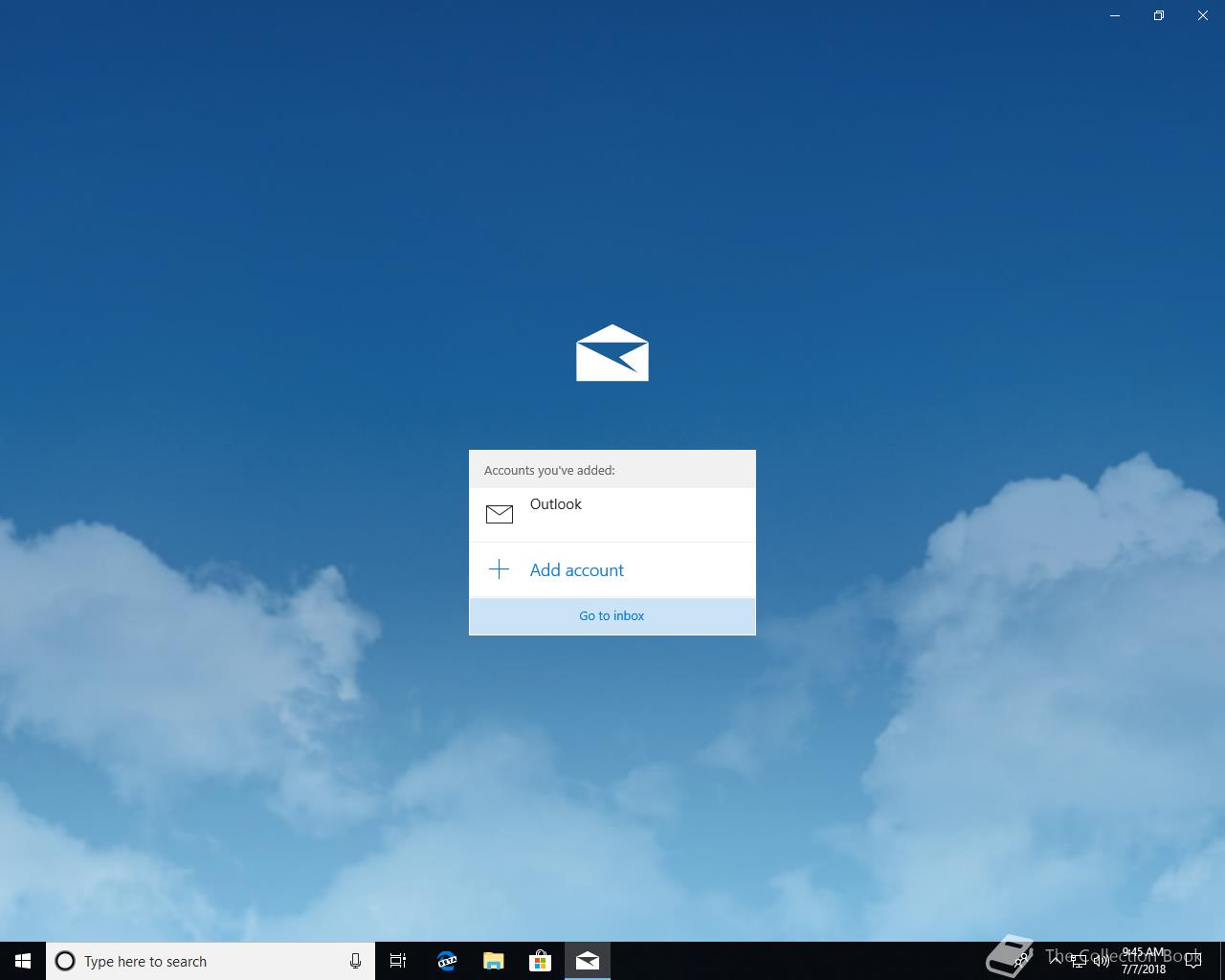Open the clock showing 9:45 AM
This screenshot has width=1225, height=980.
pyautogui.click(x=1144, y=961)
